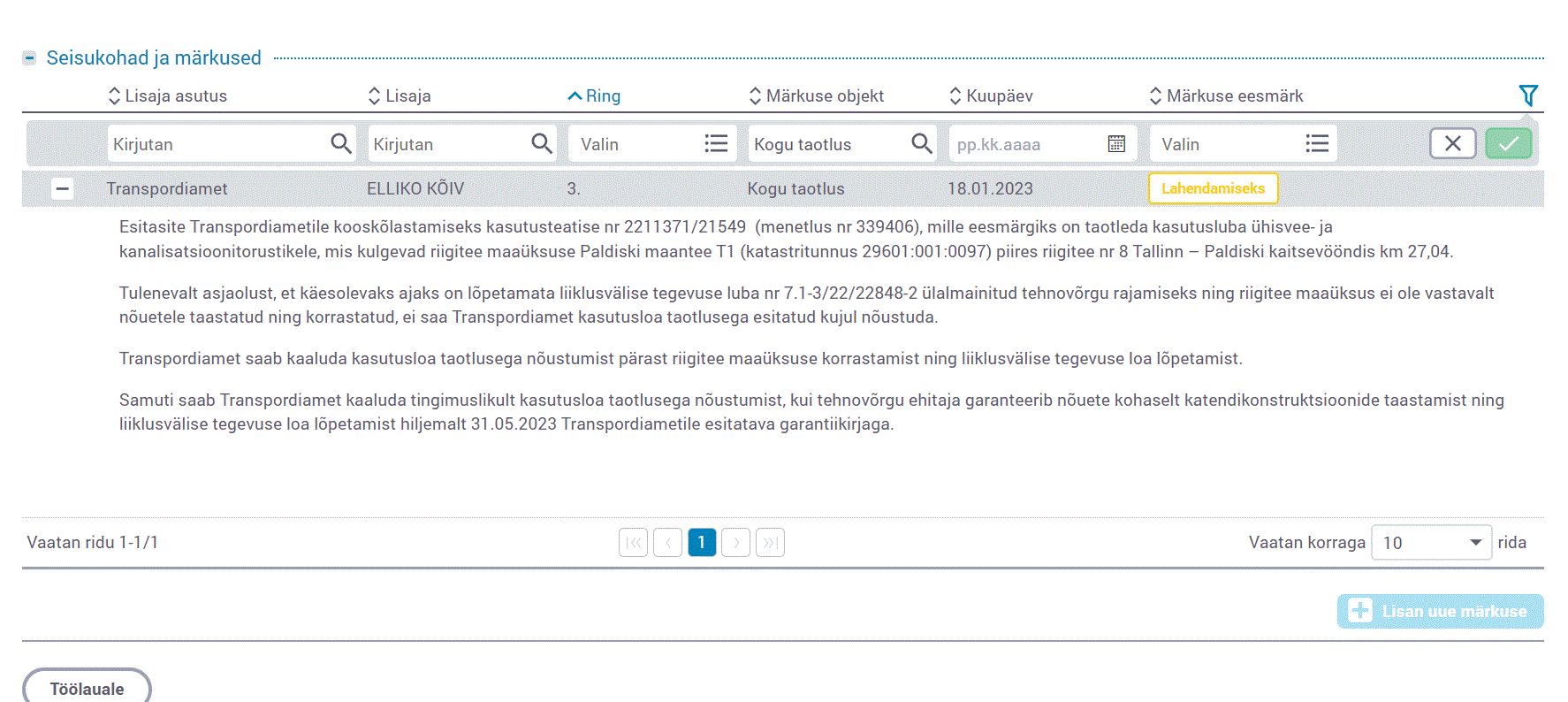Click search icon in Lisaja asutus filter

[x=340, y=143]
